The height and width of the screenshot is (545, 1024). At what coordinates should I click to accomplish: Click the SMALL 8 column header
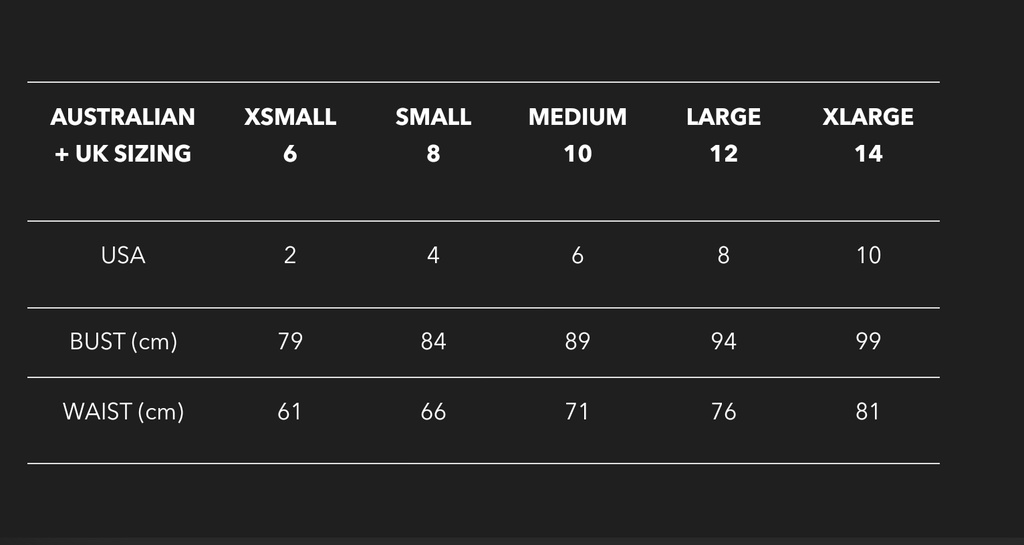[433, 135]
